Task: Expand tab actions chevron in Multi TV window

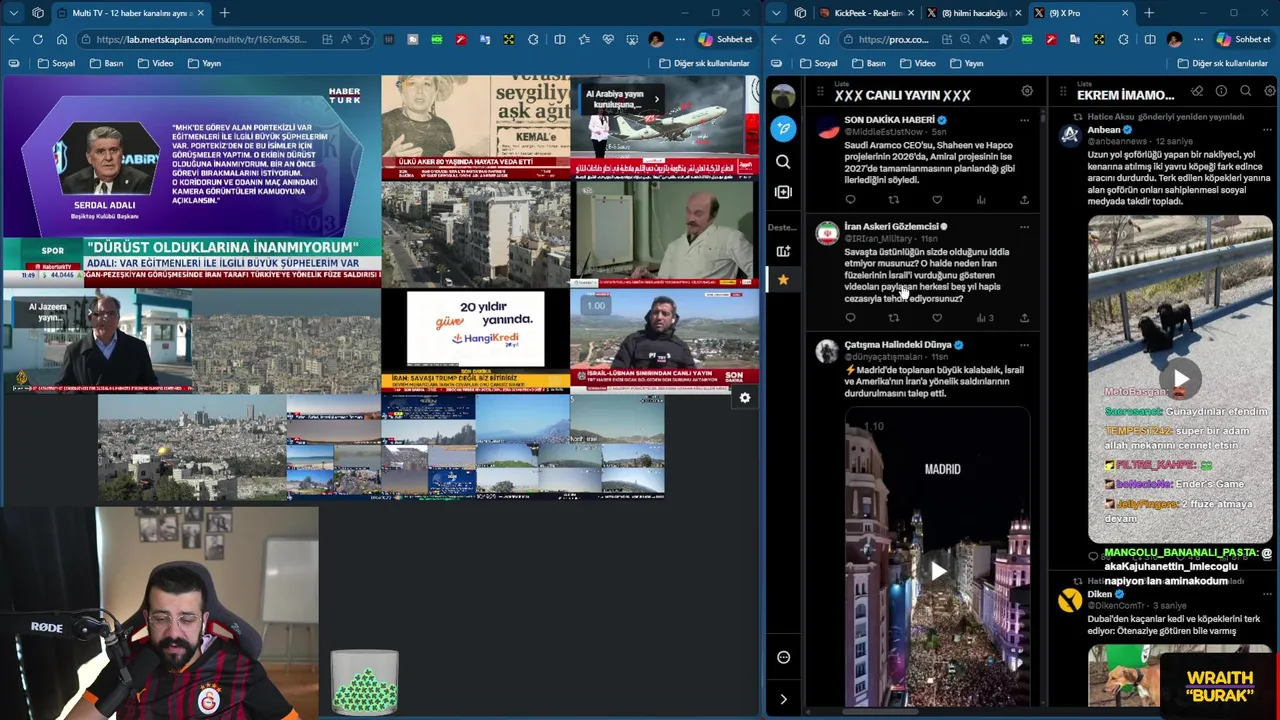Action: [x=13, y=13]
